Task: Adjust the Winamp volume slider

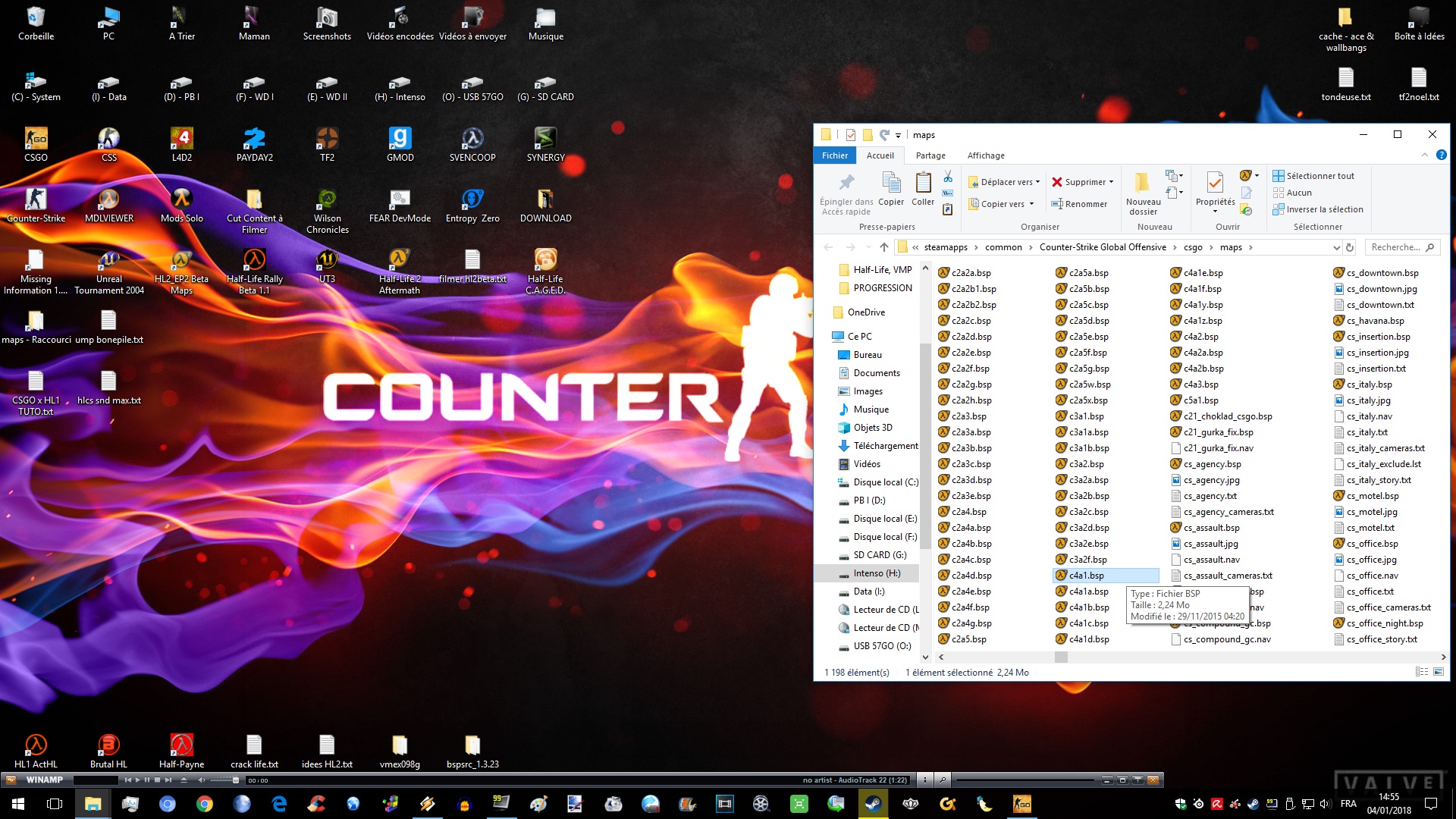Action: (x=235, y=780)
